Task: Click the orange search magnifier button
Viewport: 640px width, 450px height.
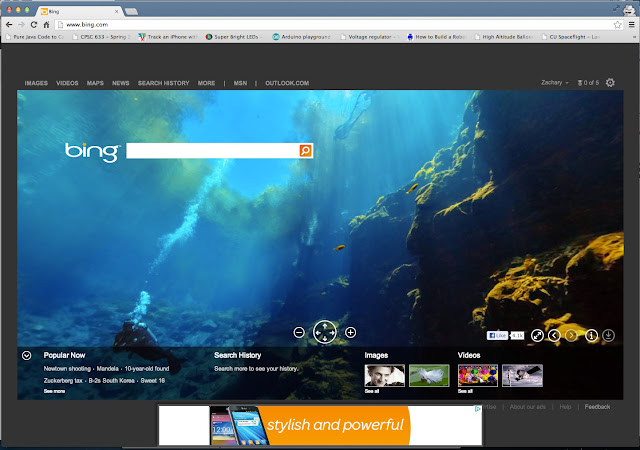Action: point(305,151)
